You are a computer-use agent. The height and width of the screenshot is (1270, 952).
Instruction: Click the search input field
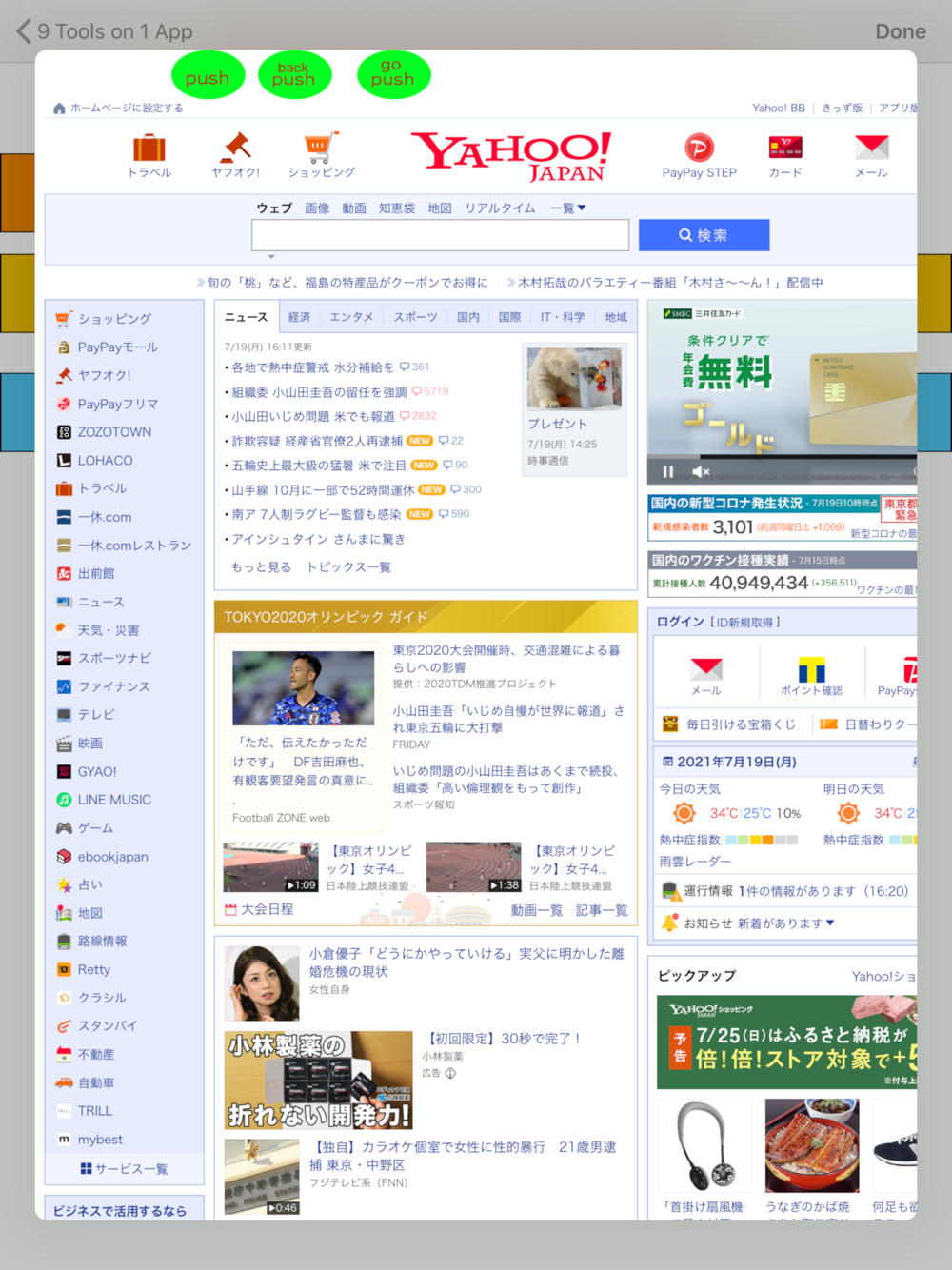[441, 235]
